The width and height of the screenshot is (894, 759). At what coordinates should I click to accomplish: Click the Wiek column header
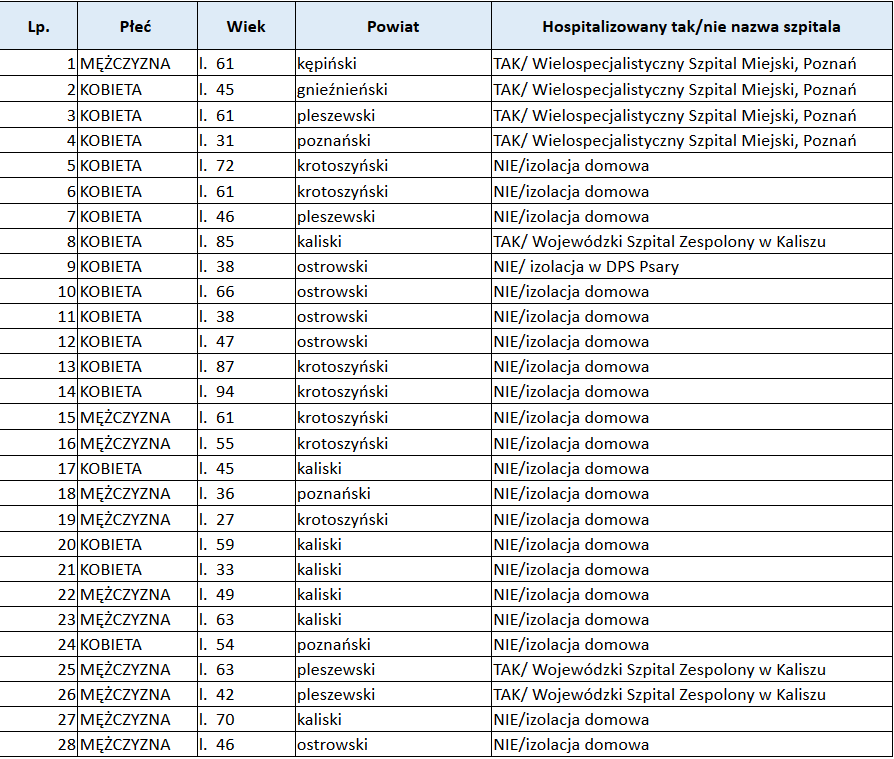[245, 26]
